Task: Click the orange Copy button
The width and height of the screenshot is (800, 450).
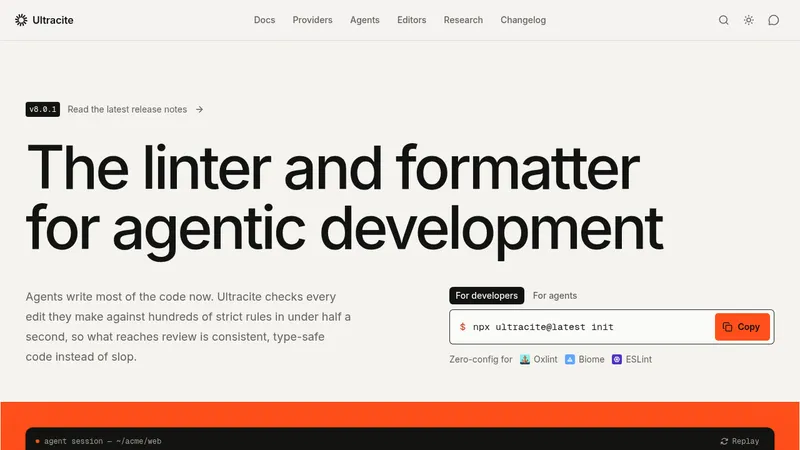Action: [742, 327]
